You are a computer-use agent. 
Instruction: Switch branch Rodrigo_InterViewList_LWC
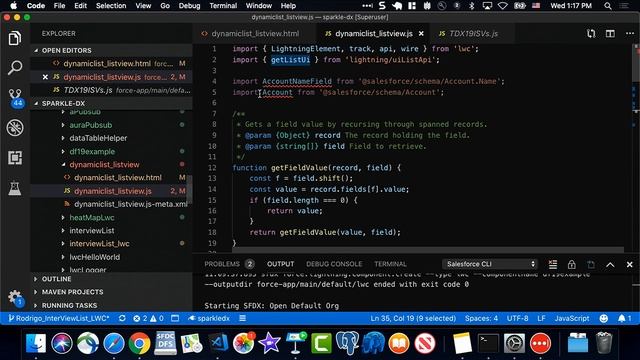[58, 318]
